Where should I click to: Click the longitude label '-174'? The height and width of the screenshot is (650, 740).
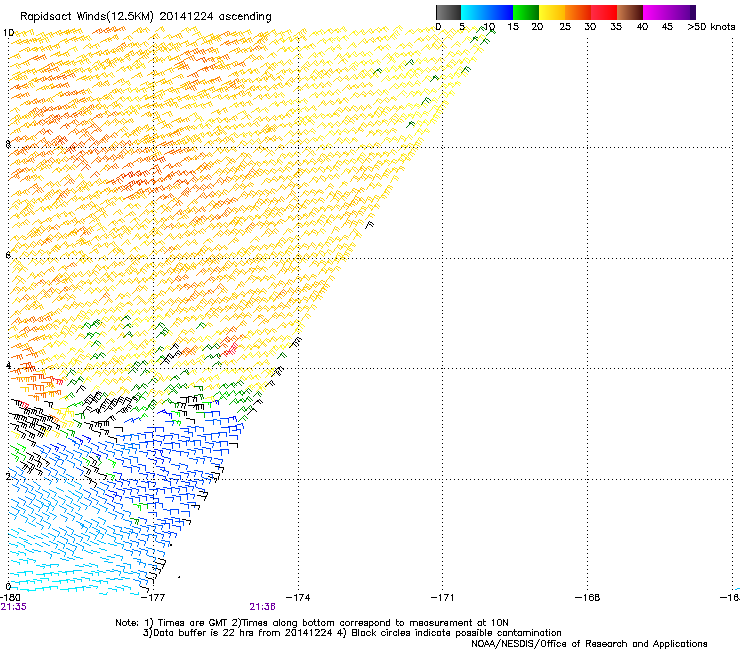coord(298,598)
